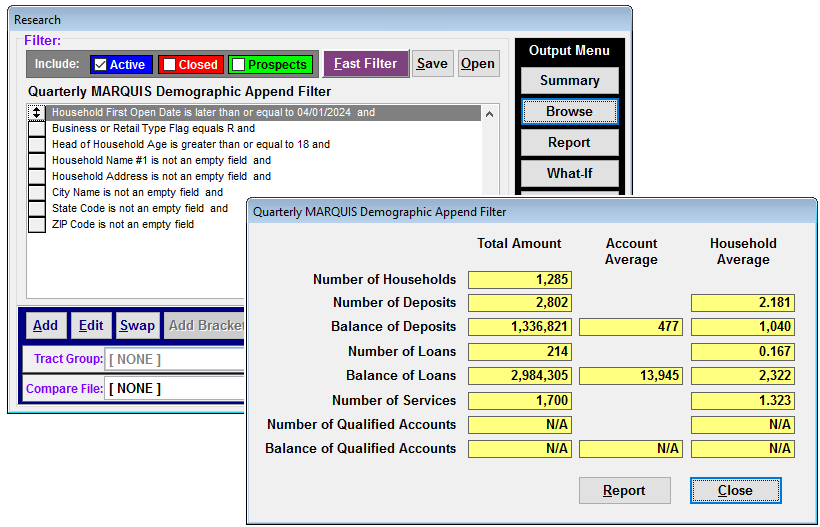Select row selector beside Household Address
The width and height of the screenshot is (820, 527).
pos(36,176)
